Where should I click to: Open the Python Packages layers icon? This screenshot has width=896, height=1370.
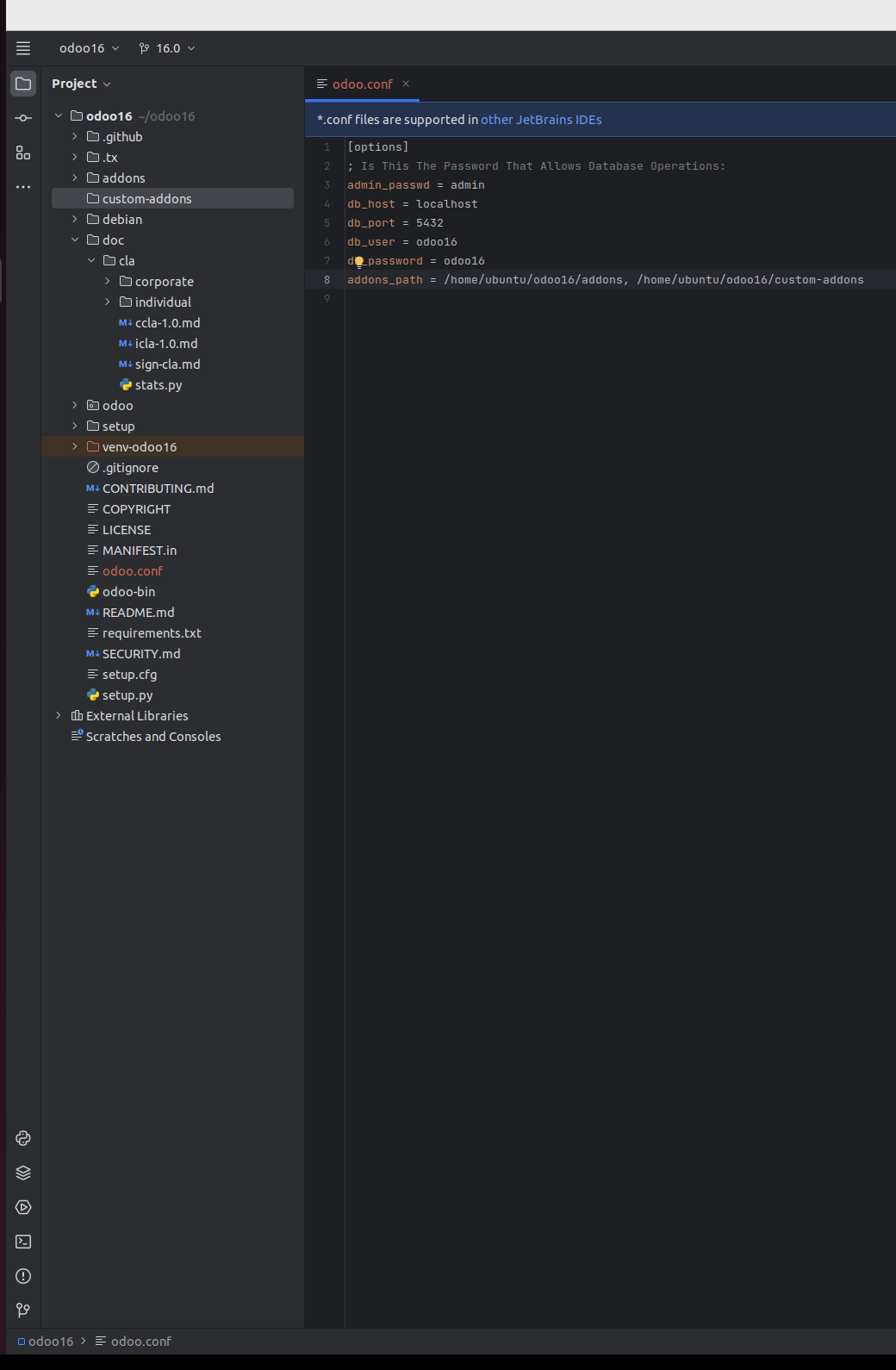tap(23, 1173)
